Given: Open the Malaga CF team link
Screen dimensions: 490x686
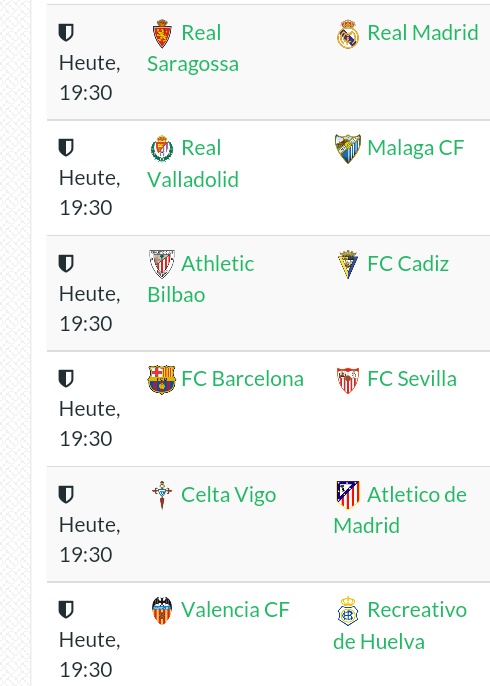Looking at the screenshot, I should tap(416, 148).
